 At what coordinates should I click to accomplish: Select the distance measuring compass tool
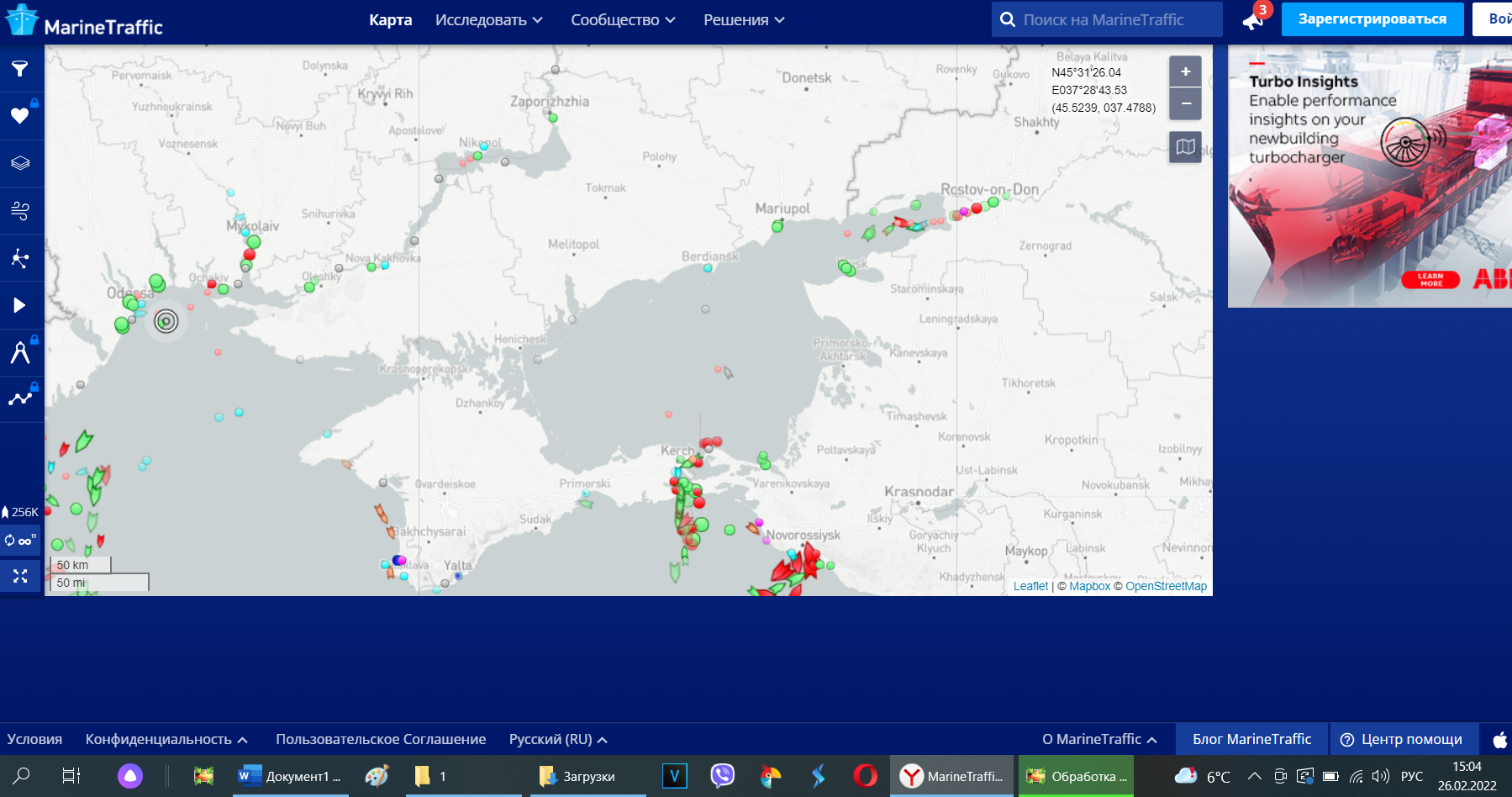click(20, 352)
